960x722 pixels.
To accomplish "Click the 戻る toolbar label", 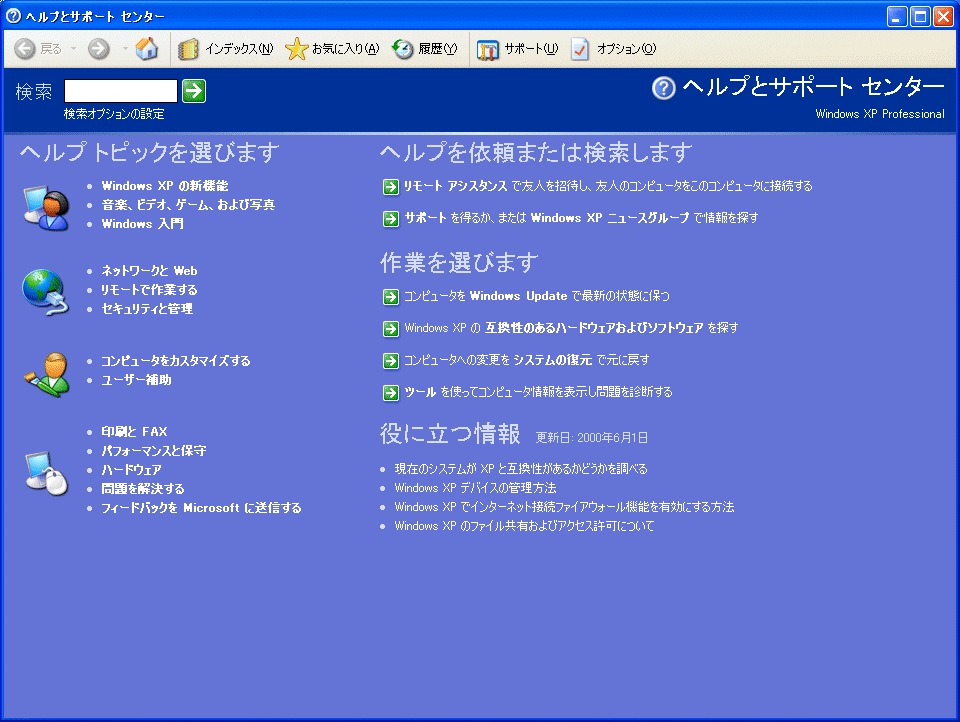I will (x=51, y=49).
